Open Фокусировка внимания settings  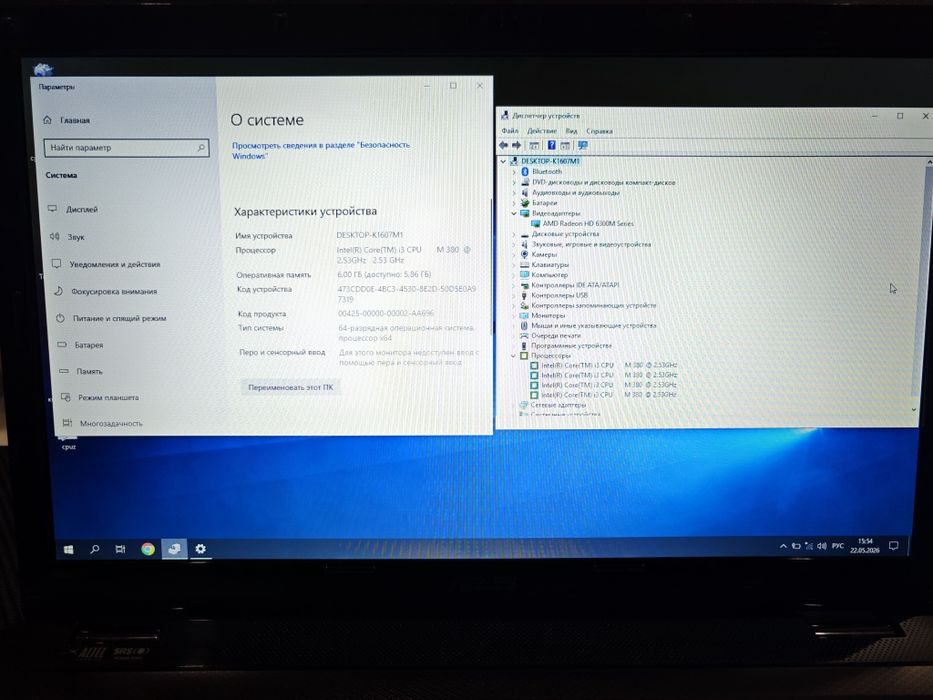tap(114, 292)
